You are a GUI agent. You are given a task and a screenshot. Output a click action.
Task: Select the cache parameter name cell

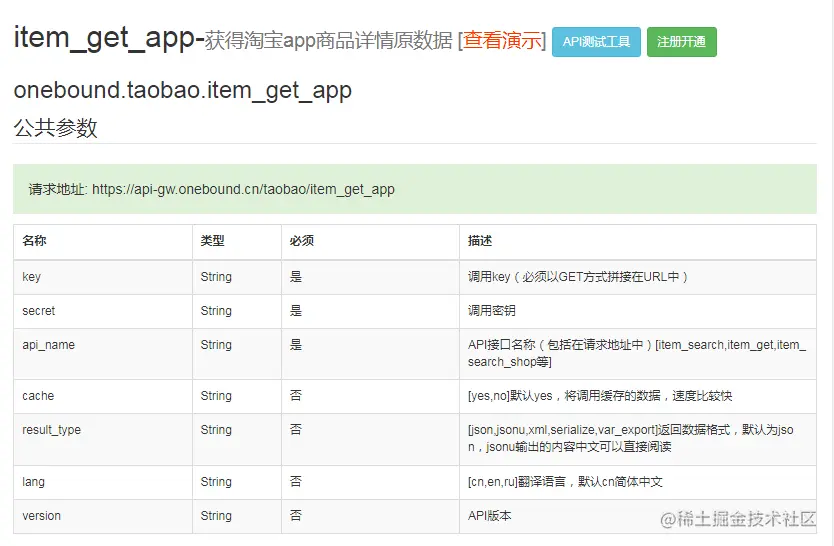(103, 396)
